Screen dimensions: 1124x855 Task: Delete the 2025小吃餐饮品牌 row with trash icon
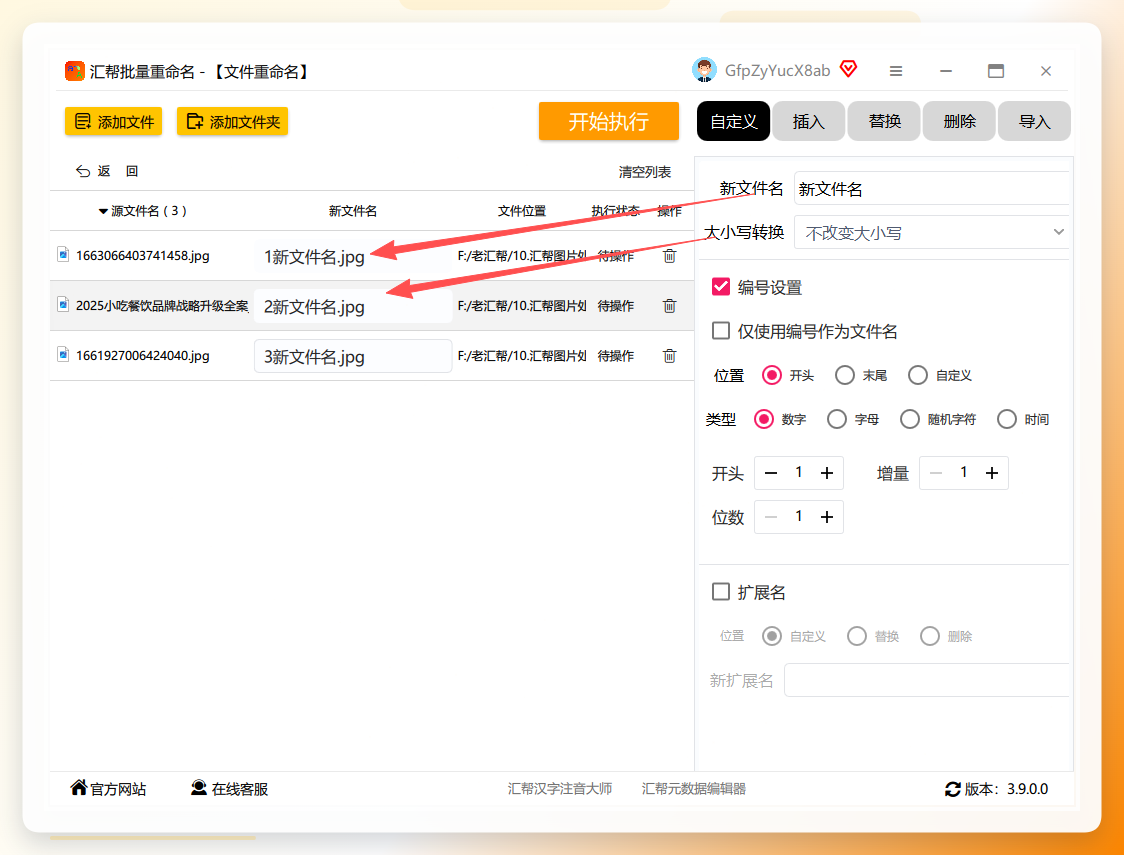(669, 306)
